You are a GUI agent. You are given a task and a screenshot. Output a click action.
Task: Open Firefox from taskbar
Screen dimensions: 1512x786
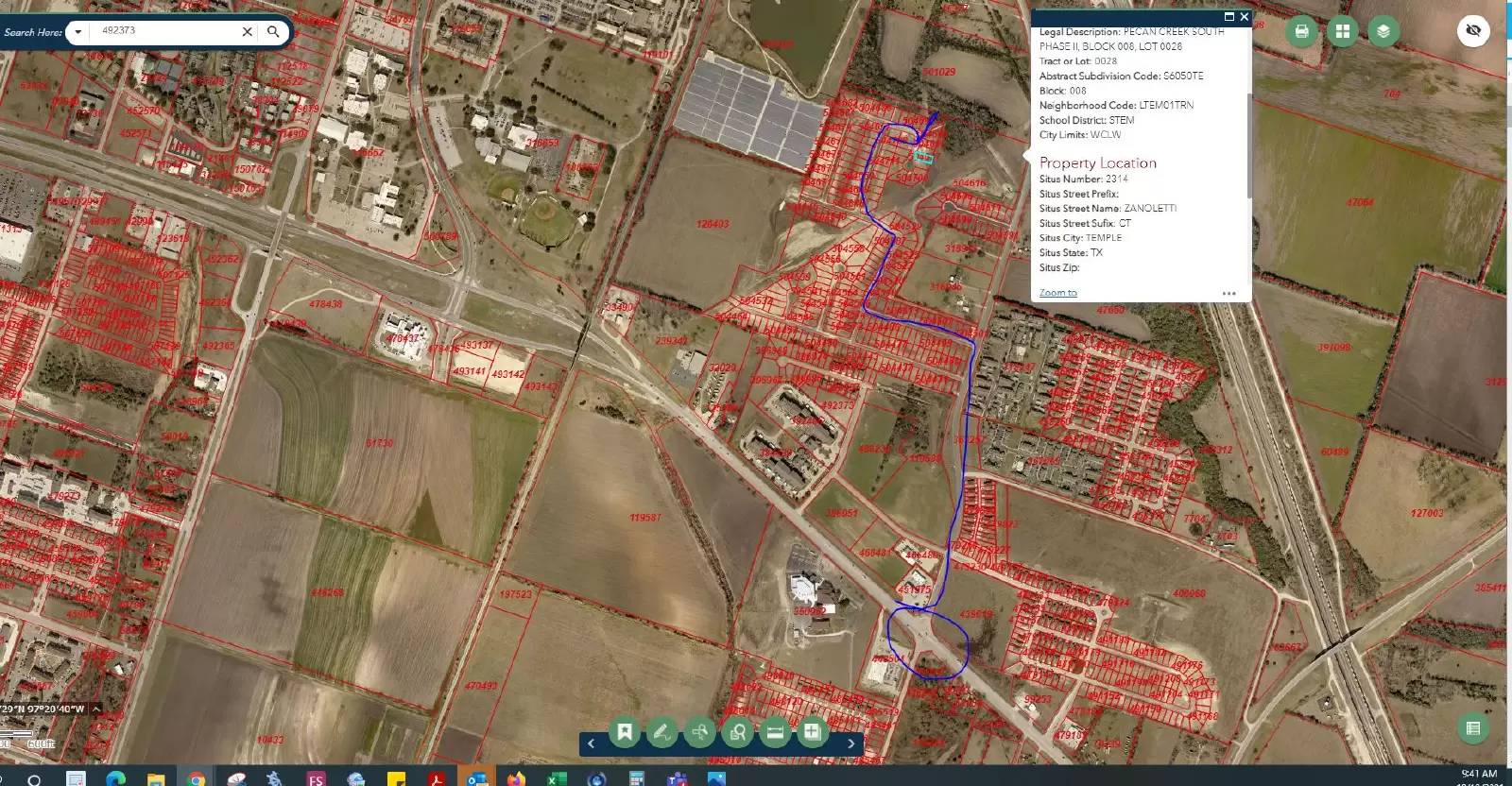tap(516, 777)
